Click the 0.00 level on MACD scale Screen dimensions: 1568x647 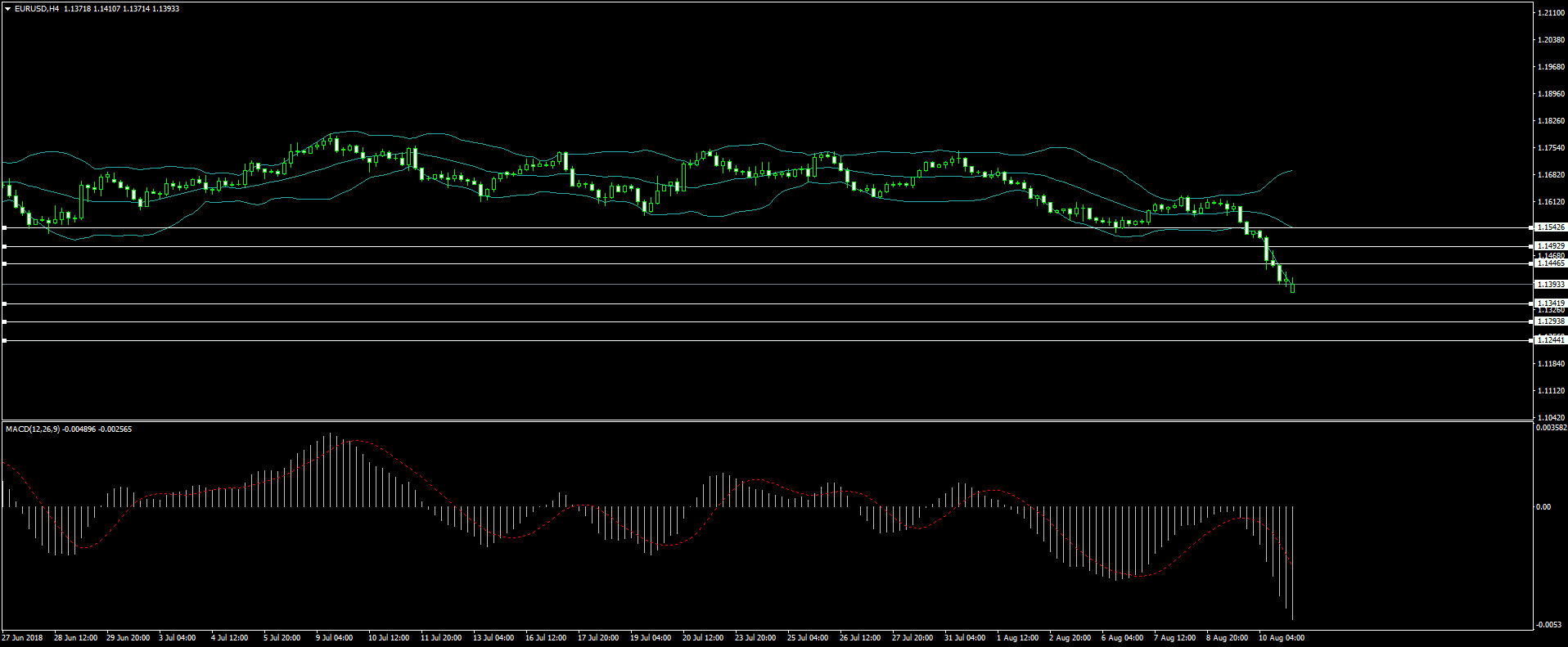(1543, 507)
